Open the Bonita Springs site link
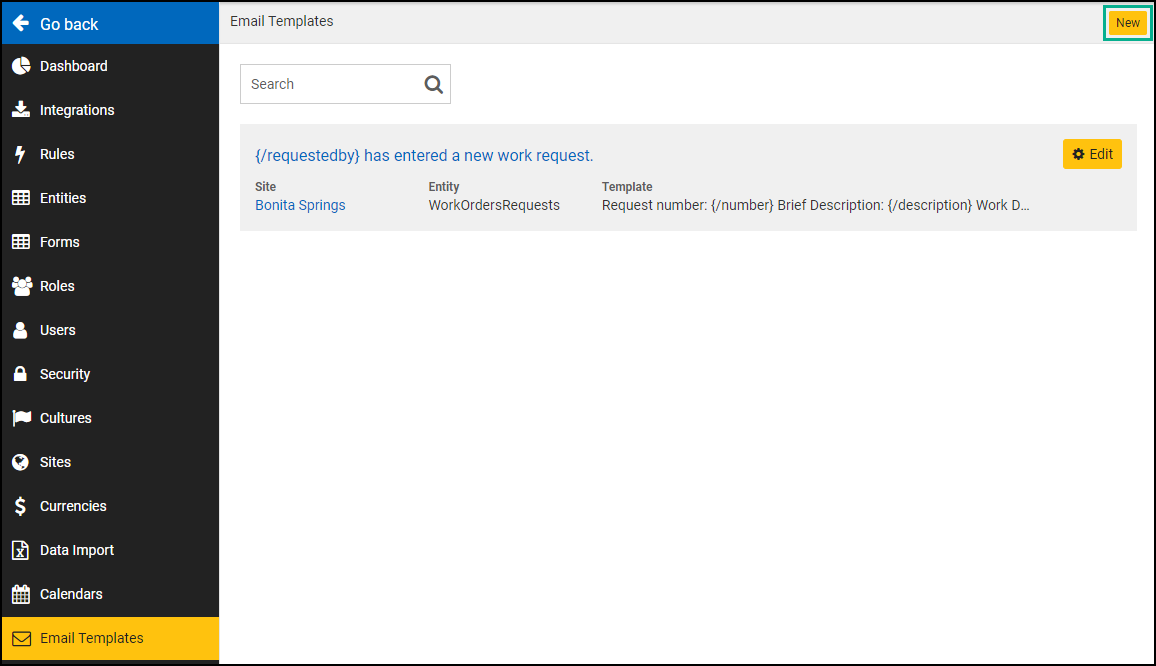 click(300, 205)
